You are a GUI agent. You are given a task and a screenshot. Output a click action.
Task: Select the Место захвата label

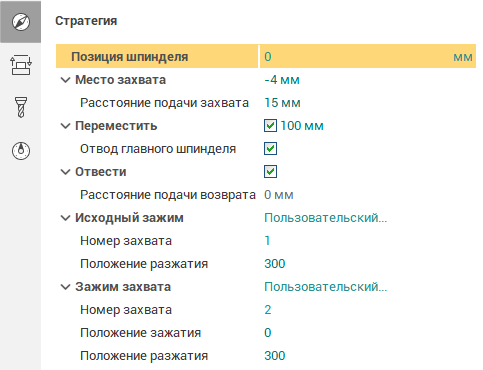tap(120, 80)
